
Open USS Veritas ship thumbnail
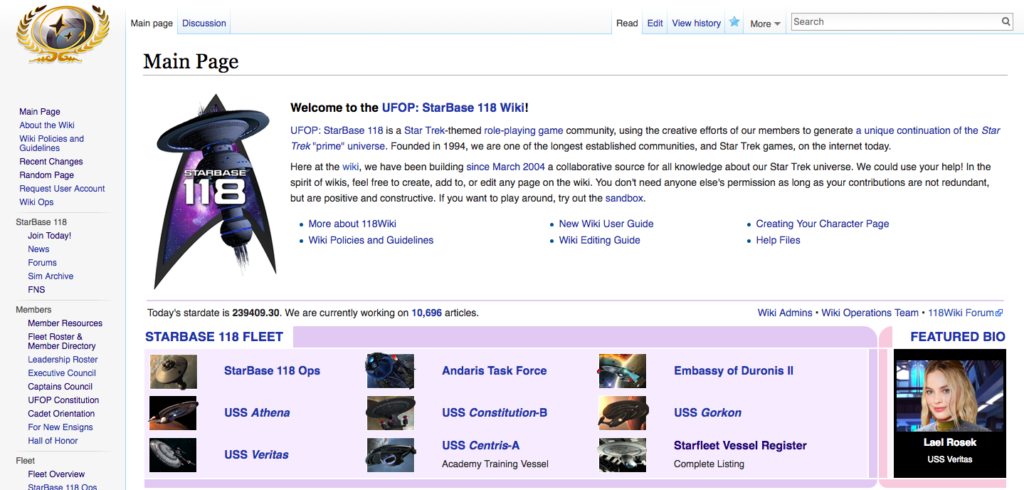click(x=173, y=455)
